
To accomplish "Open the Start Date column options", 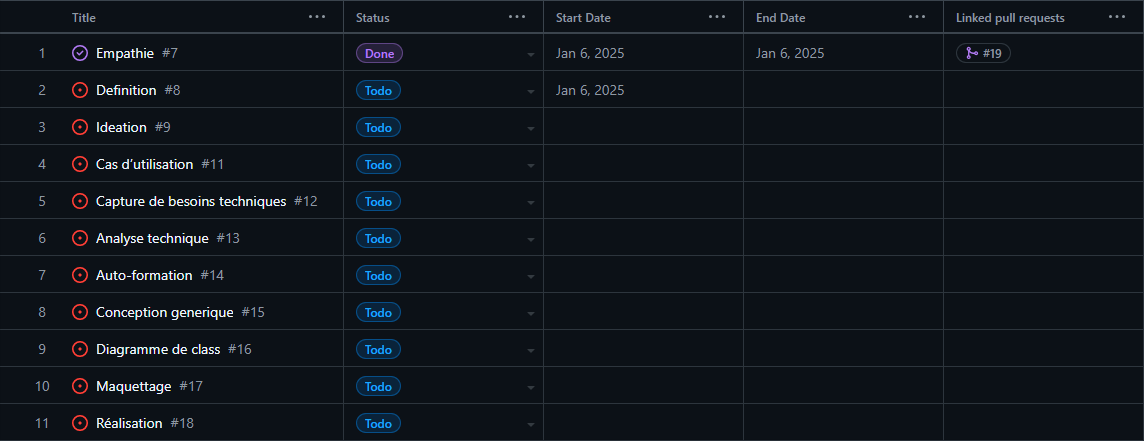I will 717,17.
